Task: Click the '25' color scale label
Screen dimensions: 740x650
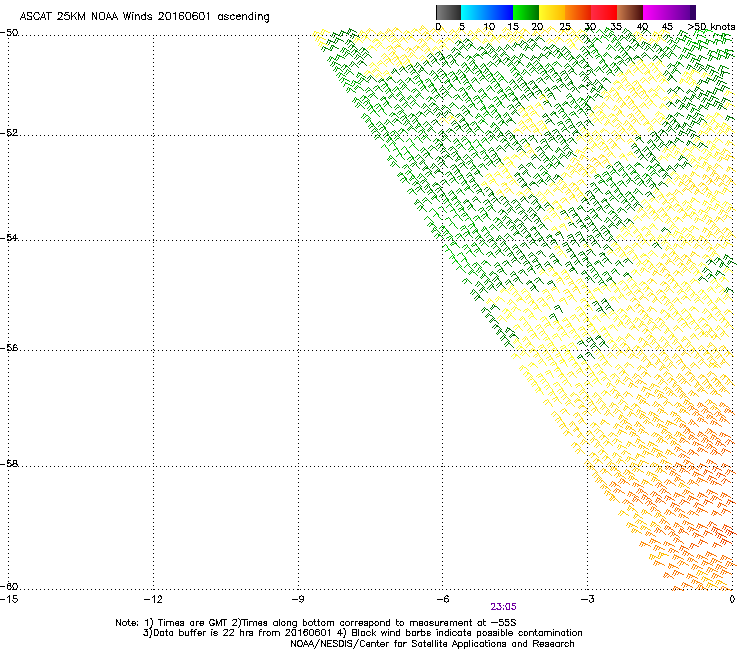Action: click(x=565, y=27)
